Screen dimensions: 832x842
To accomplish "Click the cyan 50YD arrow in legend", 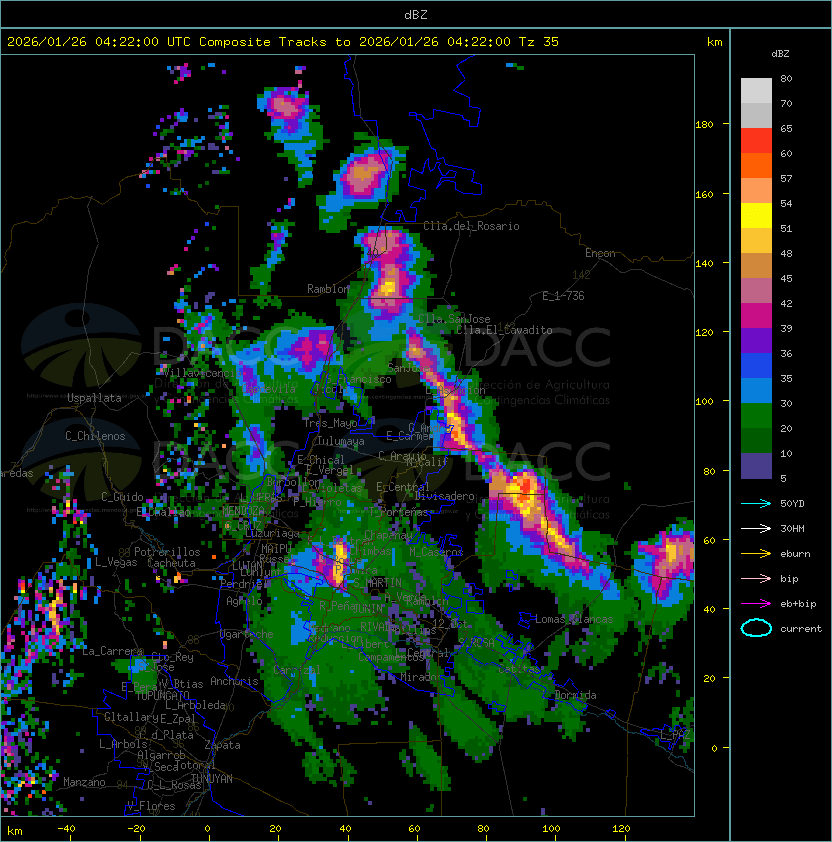I will [756, 503].
